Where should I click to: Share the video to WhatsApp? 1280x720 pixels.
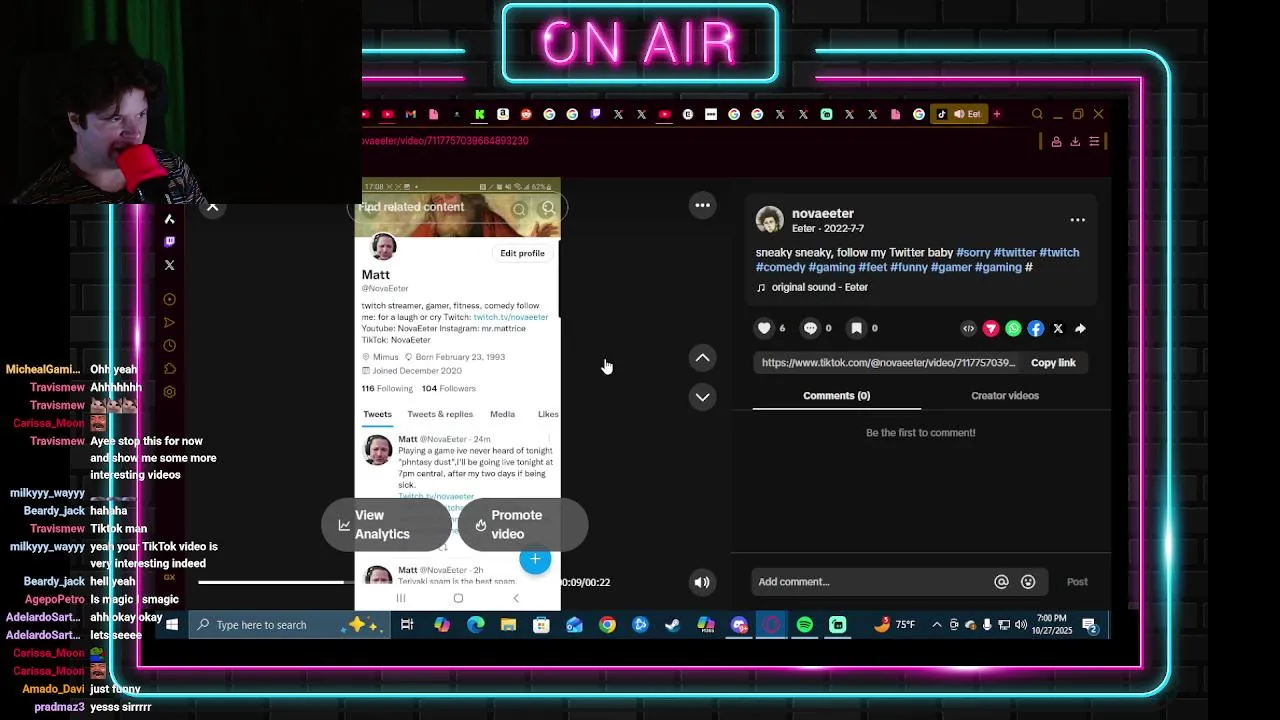tap(1013, 328)
